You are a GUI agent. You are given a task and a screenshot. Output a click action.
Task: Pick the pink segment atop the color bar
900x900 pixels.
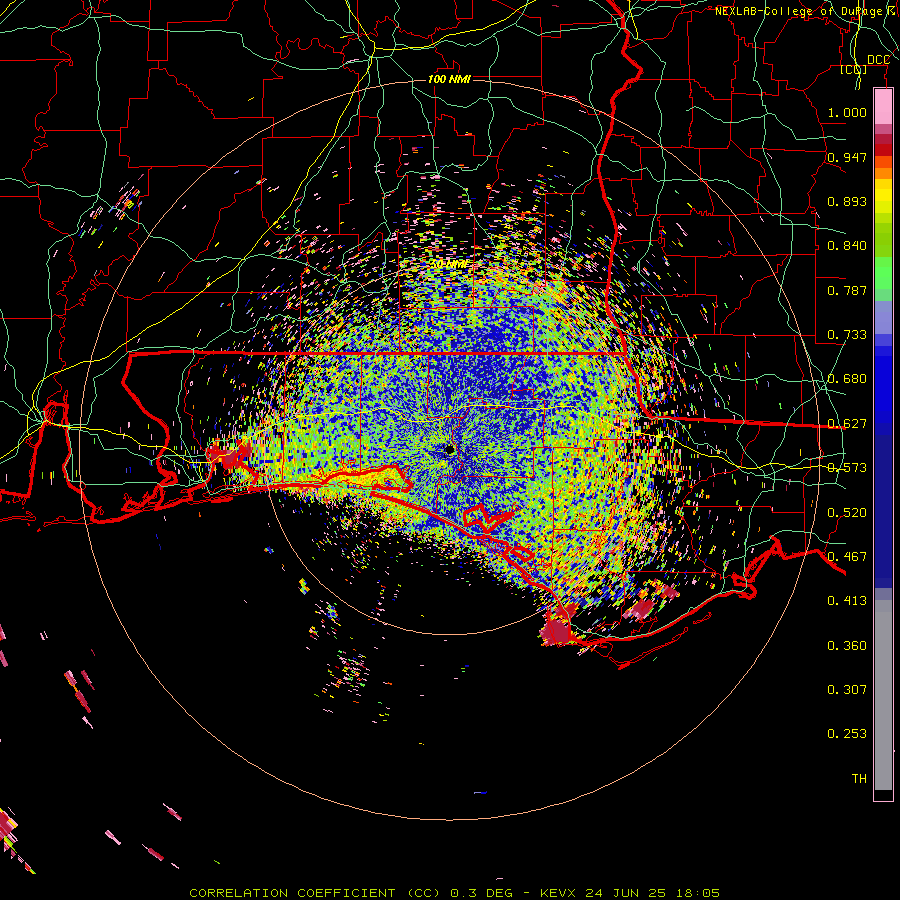(x=883, y=107)
